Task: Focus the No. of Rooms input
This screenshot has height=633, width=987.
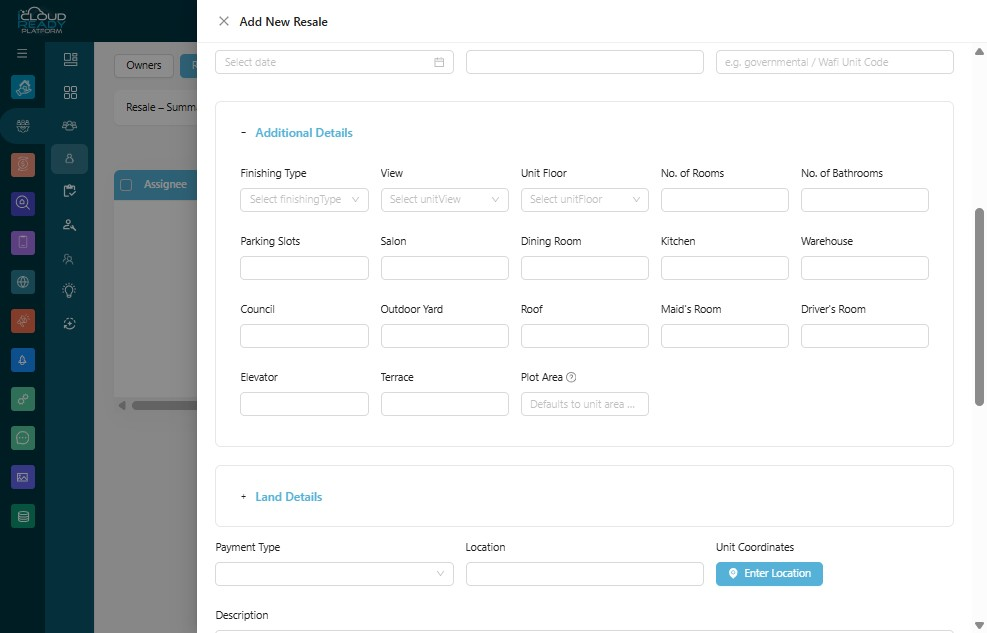Action: [x=725, y=200]
